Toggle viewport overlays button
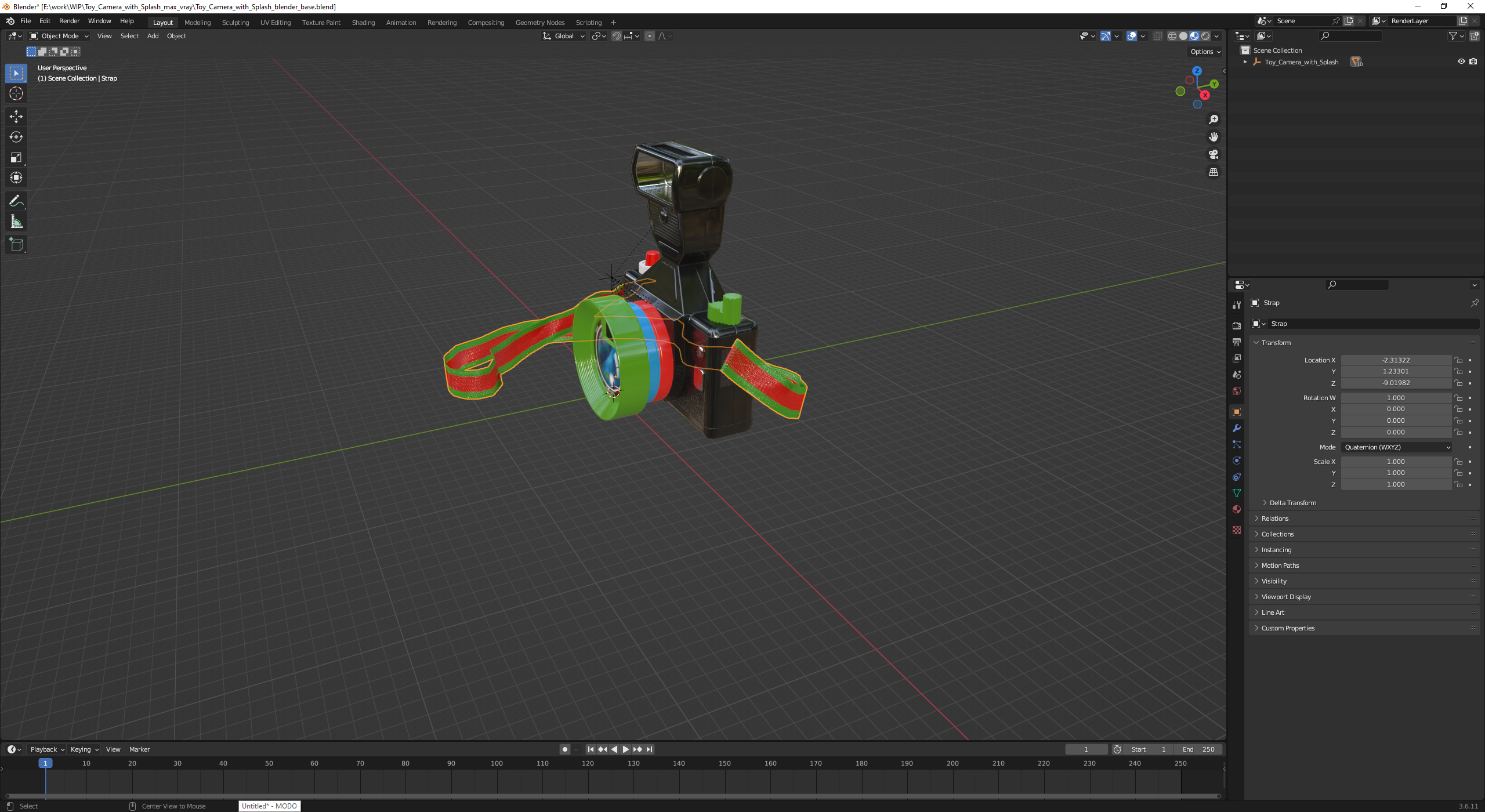The height and width of the screenshot is (812, 1485). [x=1132, y=36]
